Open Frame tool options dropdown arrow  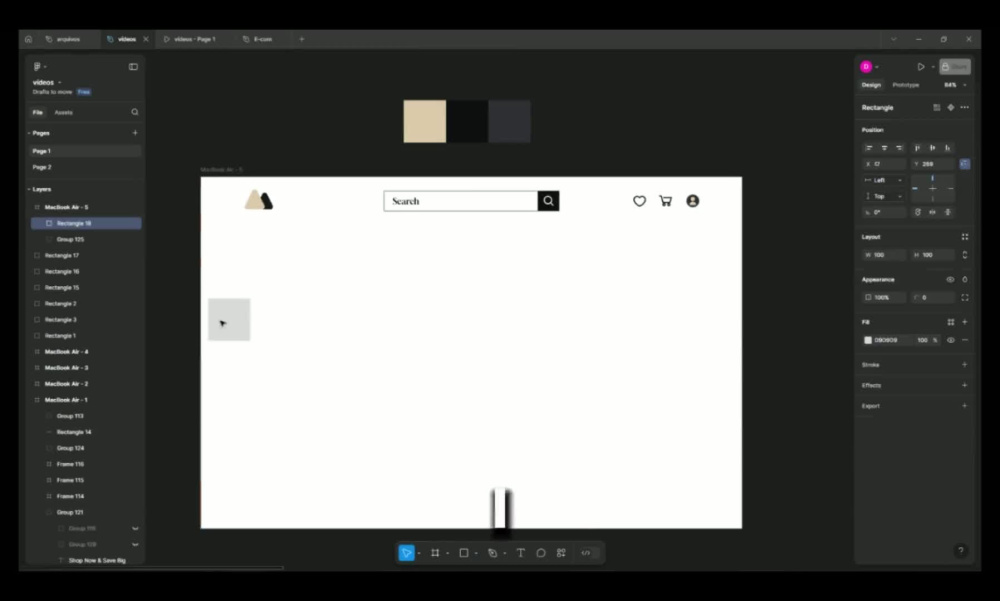coord(447,554)
